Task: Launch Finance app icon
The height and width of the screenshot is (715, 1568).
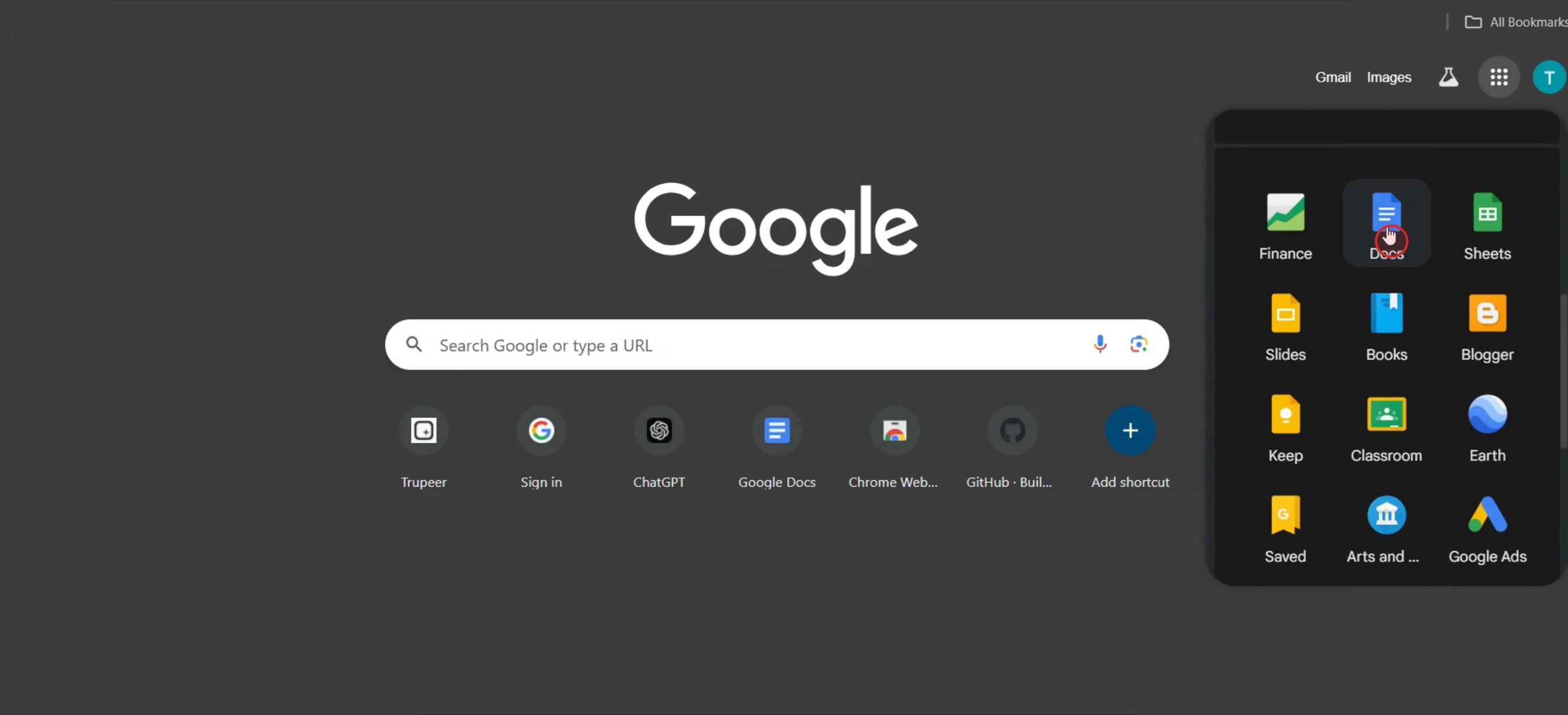Action: [x=1285, y=224]
